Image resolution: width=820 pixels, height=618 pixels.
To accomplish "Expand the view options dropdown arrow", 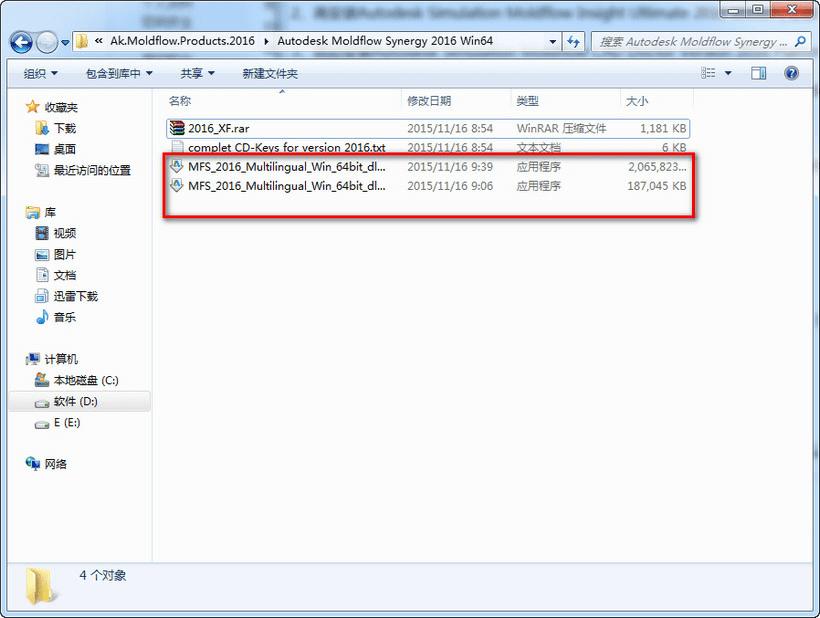I will pos(728,73).
